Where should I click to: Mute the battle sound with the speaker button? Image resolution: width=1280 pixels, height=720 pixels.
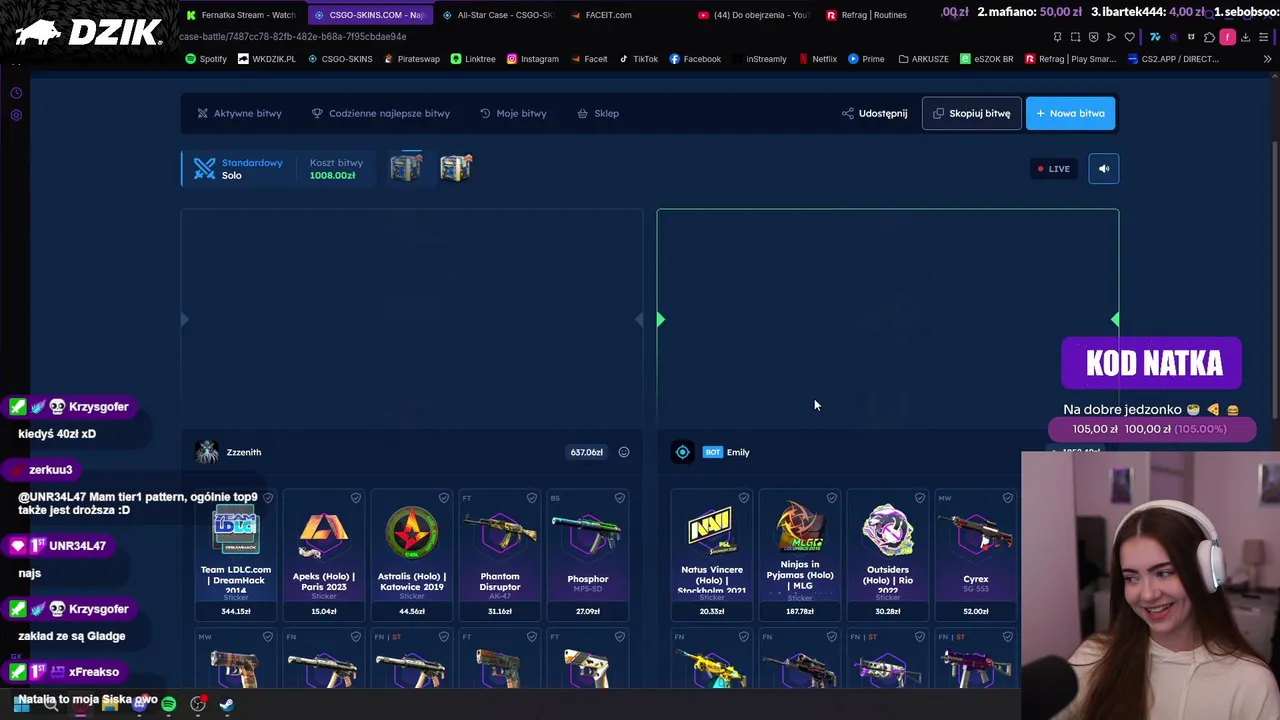point(1104,168)
